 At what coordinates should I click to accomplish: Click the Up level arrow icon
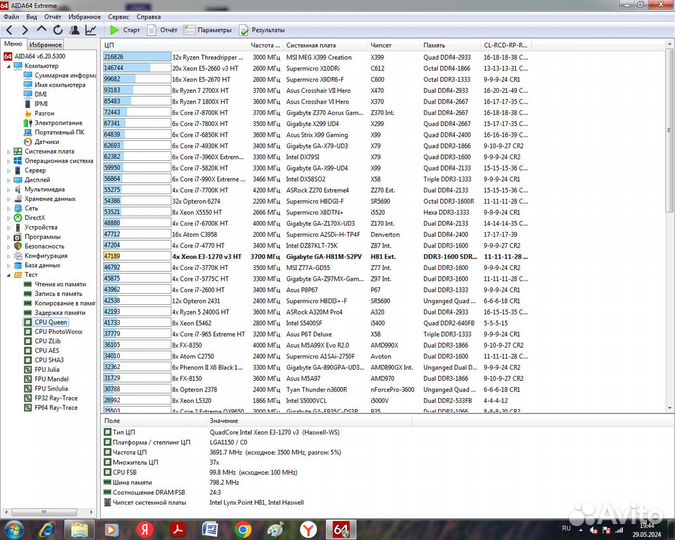[x=40, y=31]
